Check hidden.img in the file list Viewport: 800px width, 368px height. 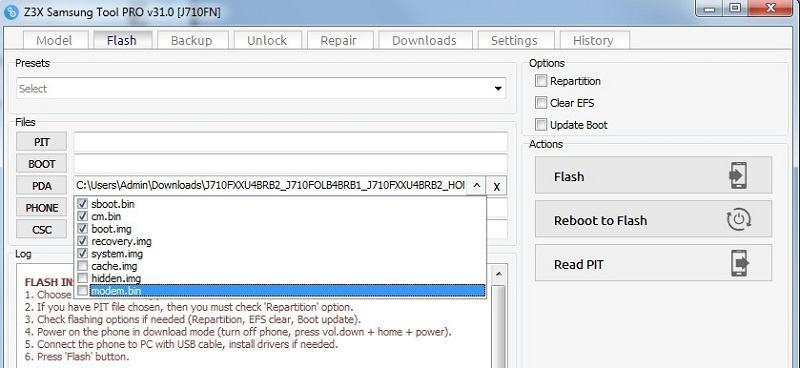click(83, 278)
